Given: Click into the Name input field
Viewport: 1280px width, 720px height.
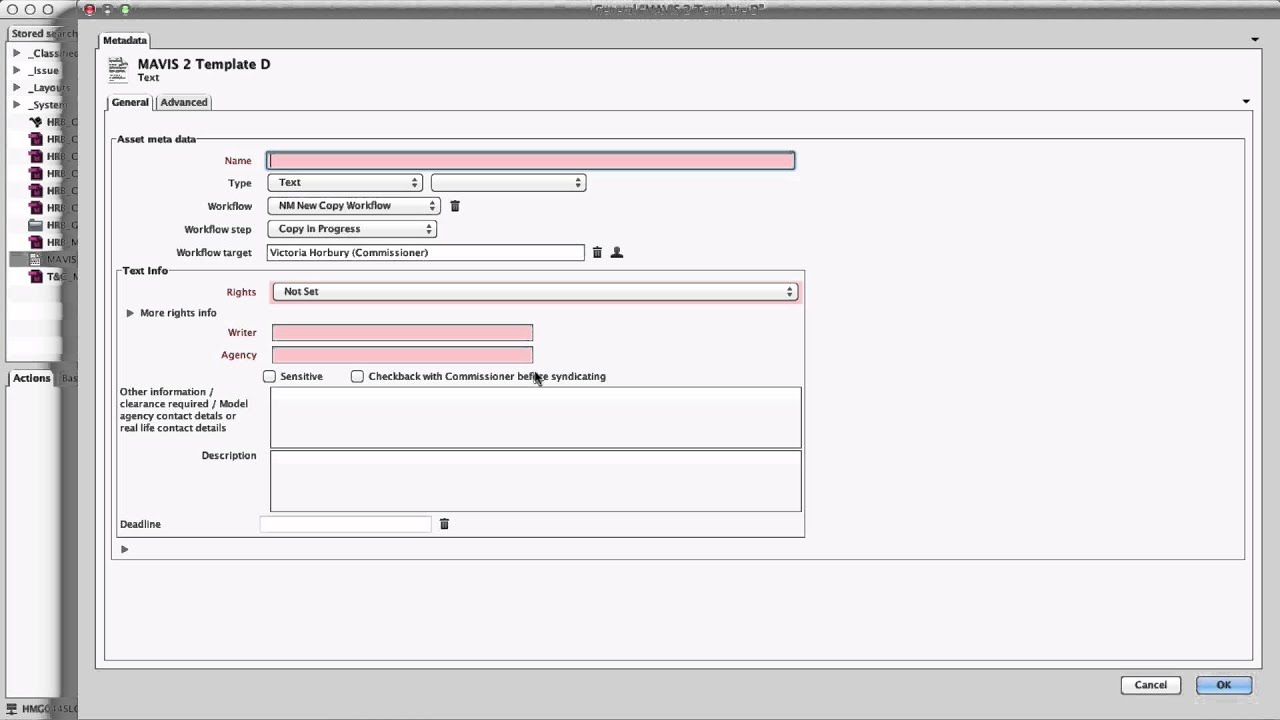Looking at the screenshot, I should coord(531,161).
